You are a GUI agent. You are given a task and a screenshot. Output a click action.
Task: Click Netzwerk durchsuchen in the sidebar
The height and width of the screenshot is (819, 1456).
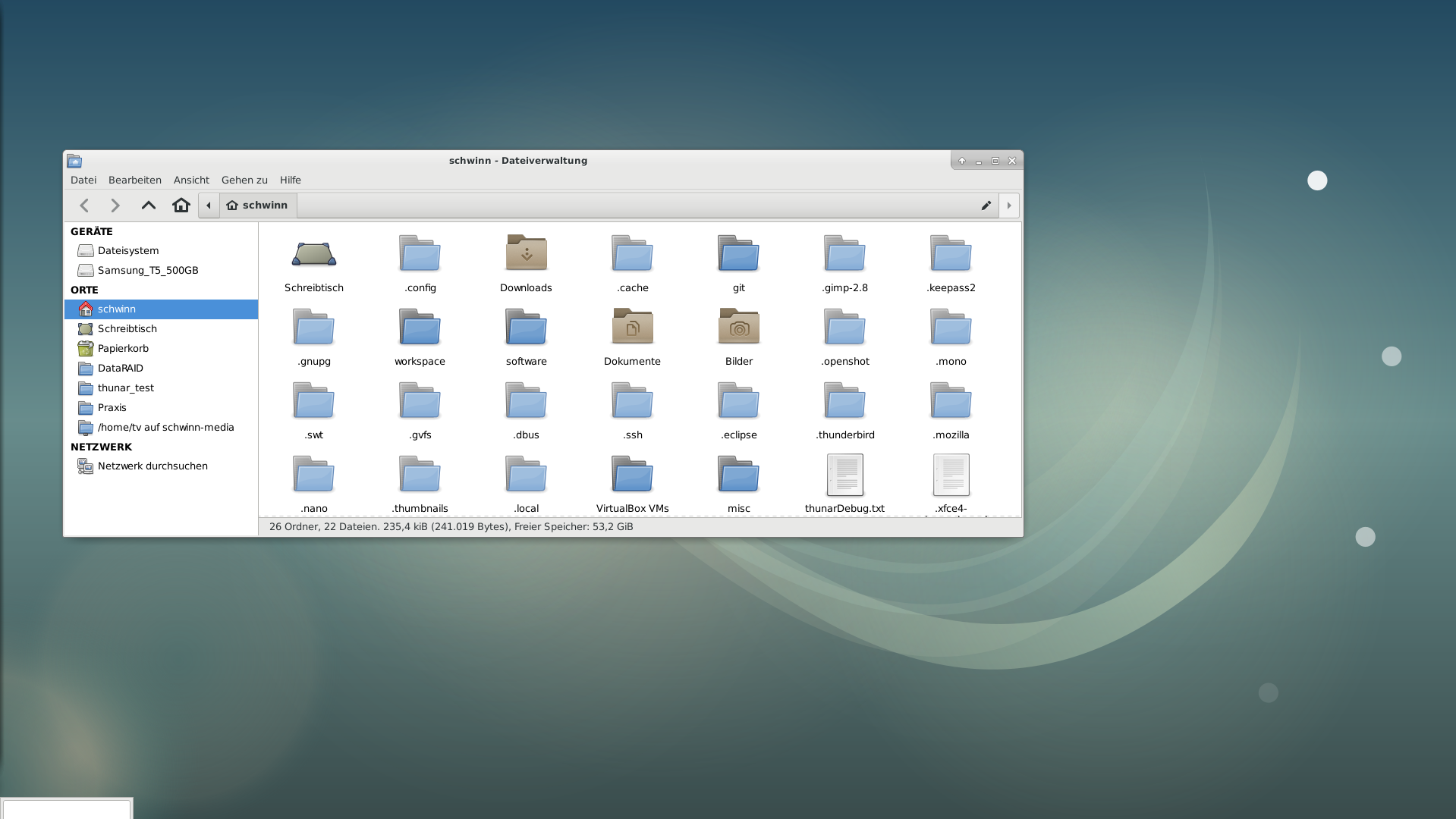(152, 466)
